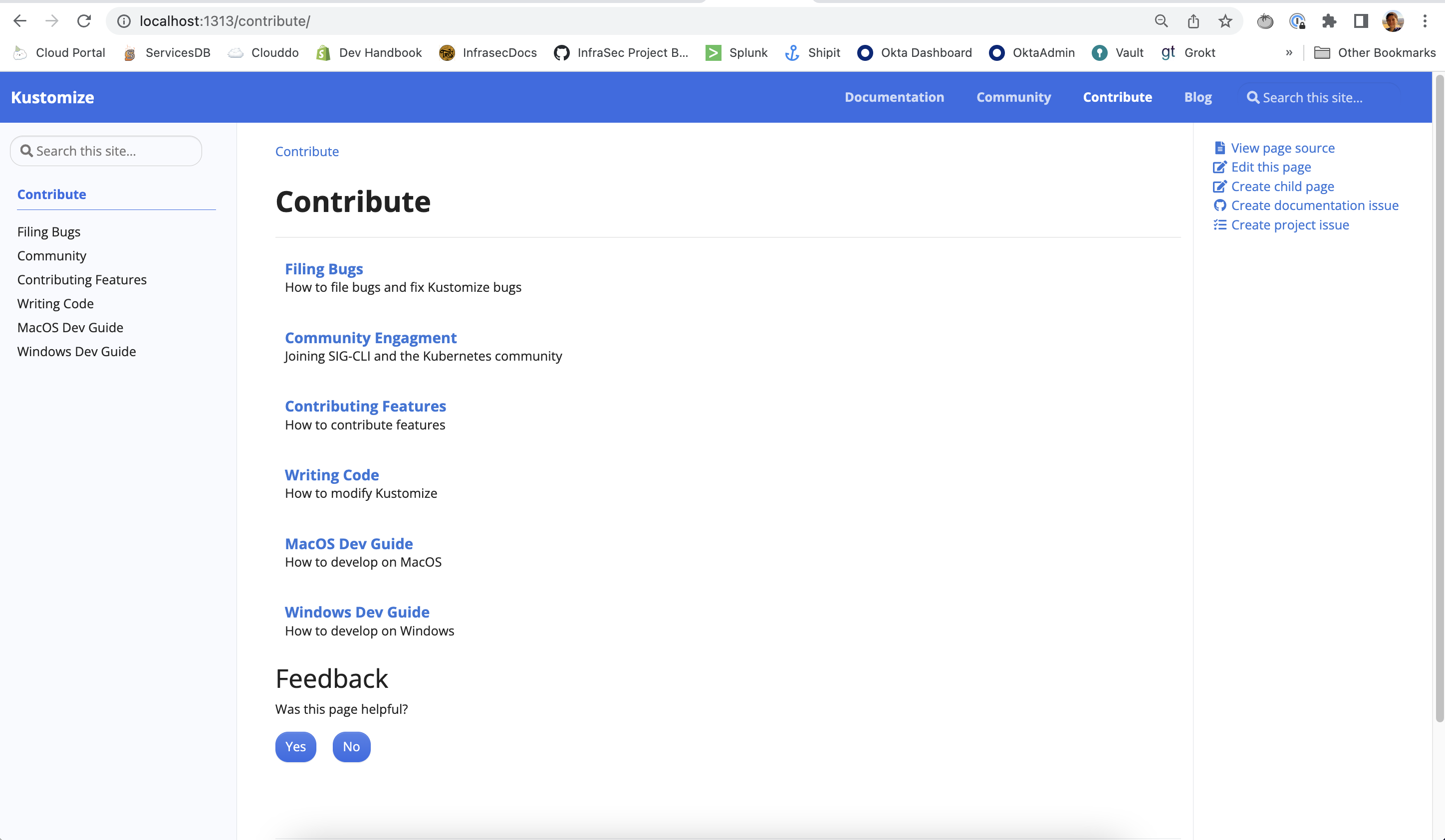Click the No feedback button
Image resolution: width=1445 pixels, height=840 pixels.
click(351, 747)
